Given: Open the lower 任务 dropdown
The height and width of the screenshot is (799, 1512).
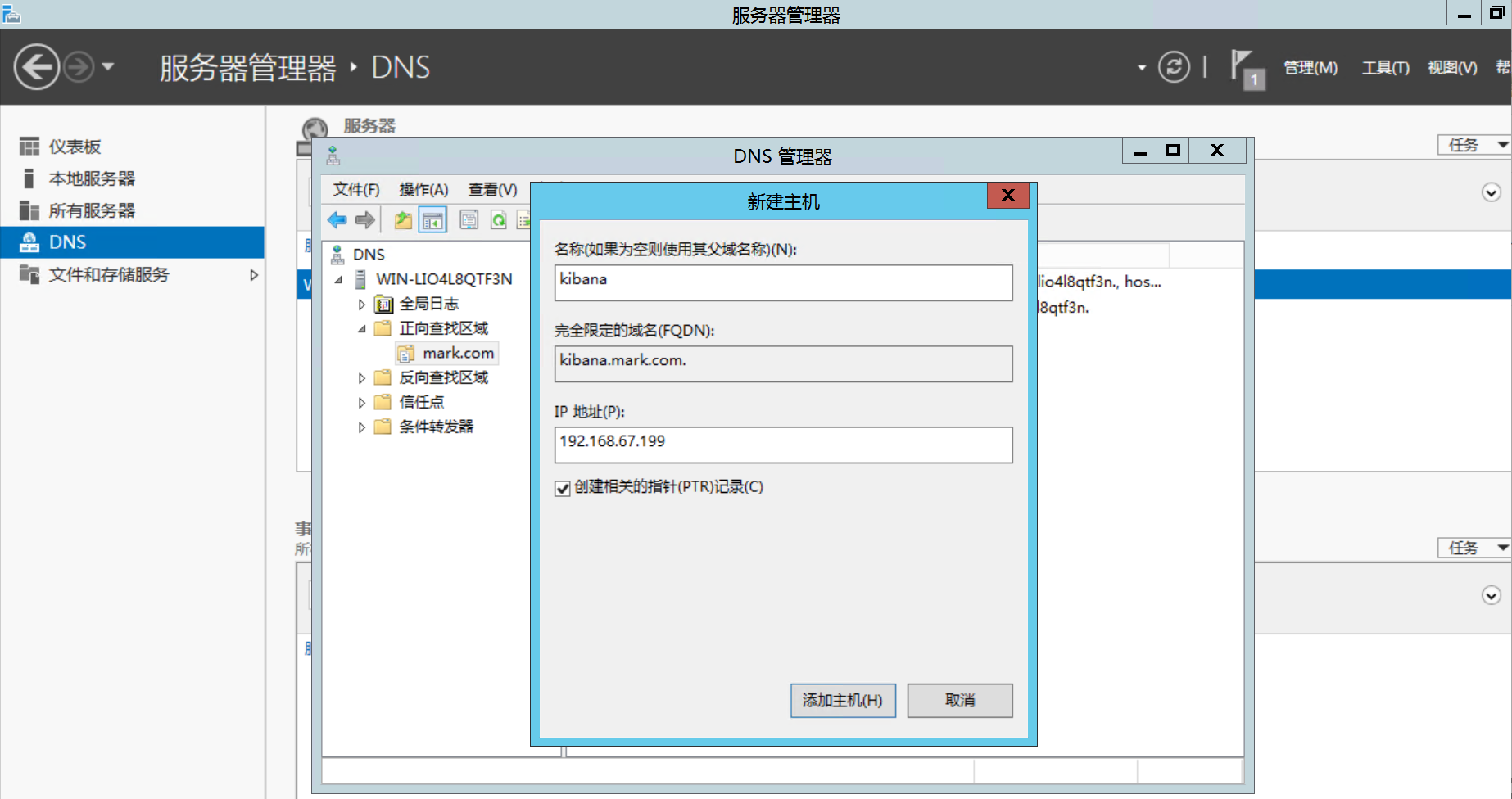Looking at the screenshot, I should [1474, 548].
